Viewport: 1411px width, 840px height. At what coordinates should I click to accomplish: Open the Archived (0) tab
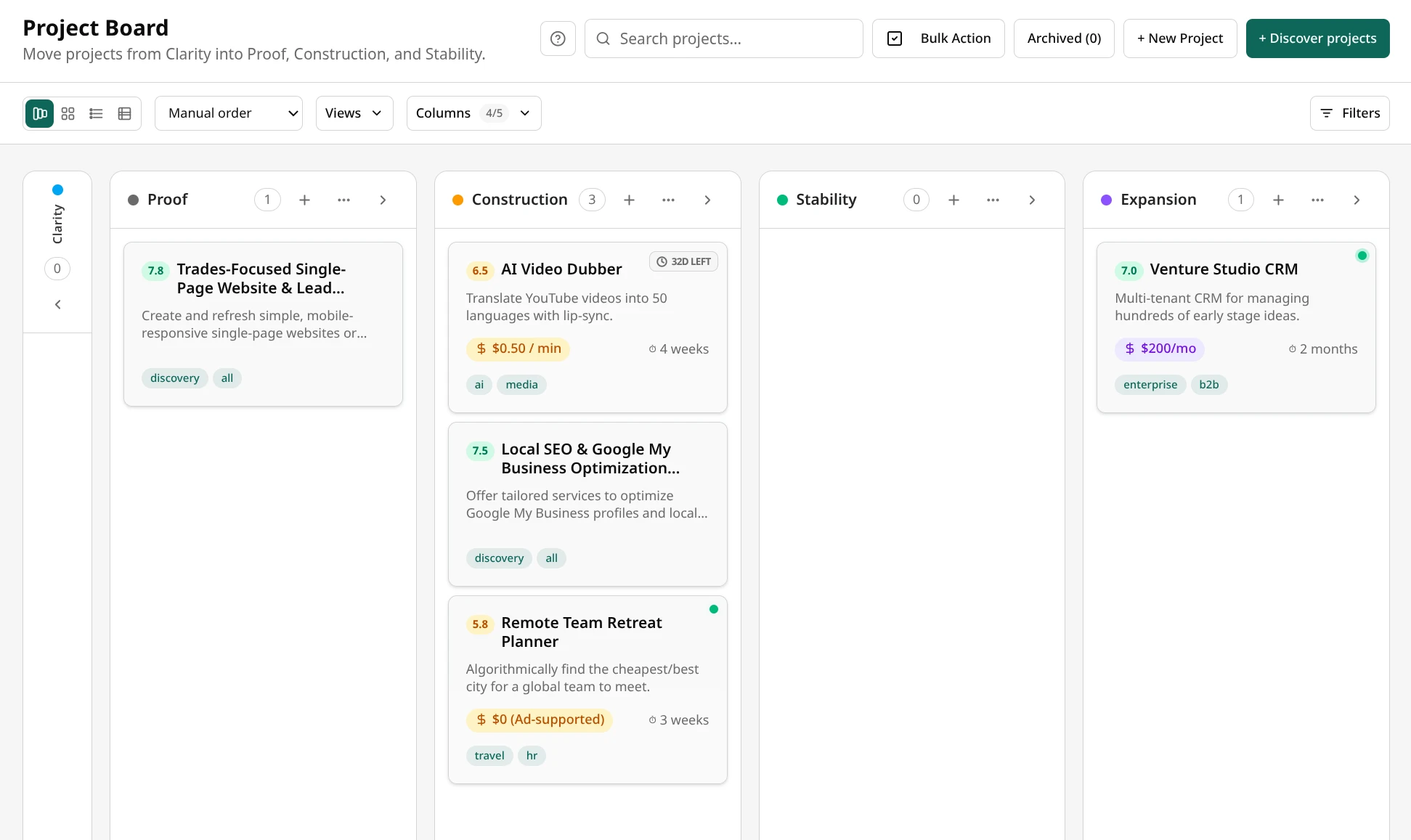click(x=1063, y=38)
